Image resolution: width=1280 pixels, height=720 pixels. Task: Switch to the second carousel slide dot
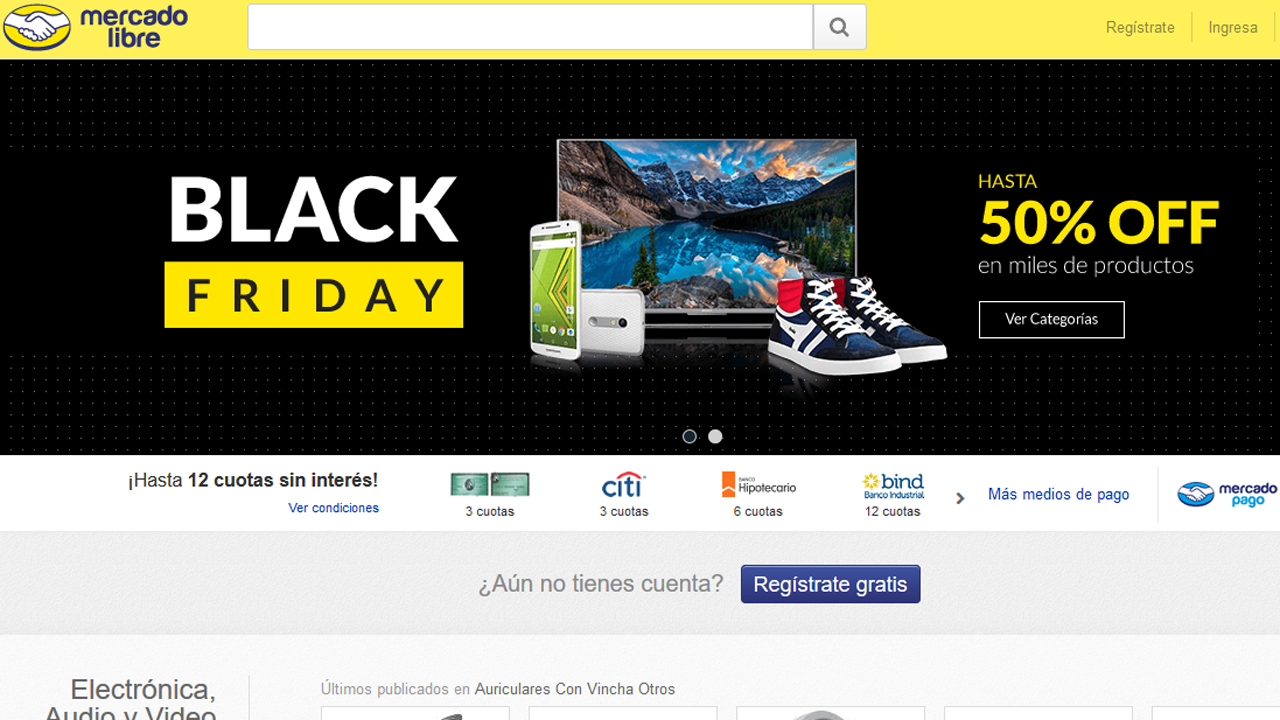pos(715,436)
